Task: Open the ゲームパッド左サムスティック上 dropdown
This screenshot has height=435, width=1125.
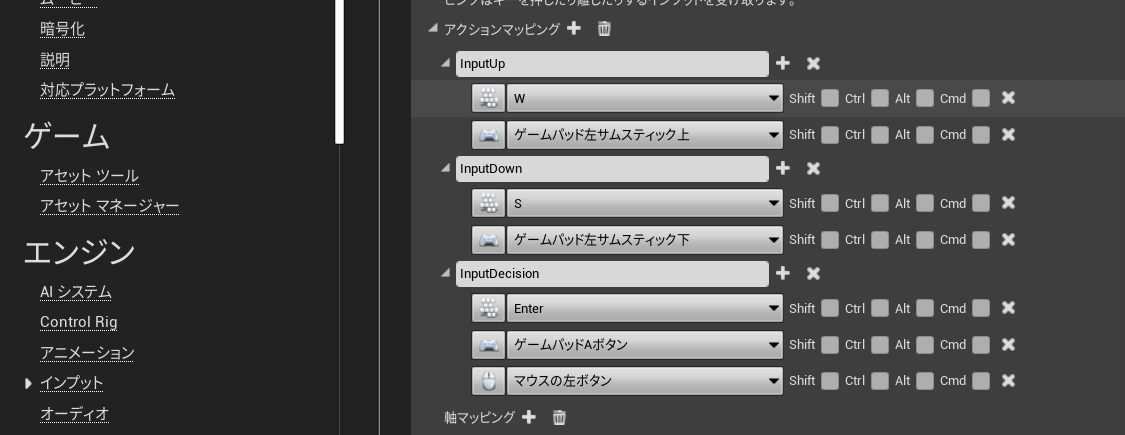Action: [645, 134]
